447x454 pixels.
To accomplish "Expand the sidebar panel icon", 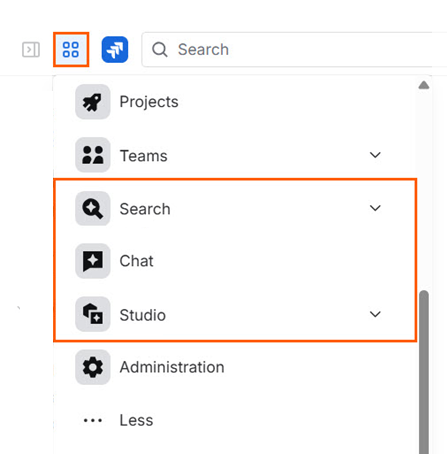I will pyautogui.click(x=31, y=50).
